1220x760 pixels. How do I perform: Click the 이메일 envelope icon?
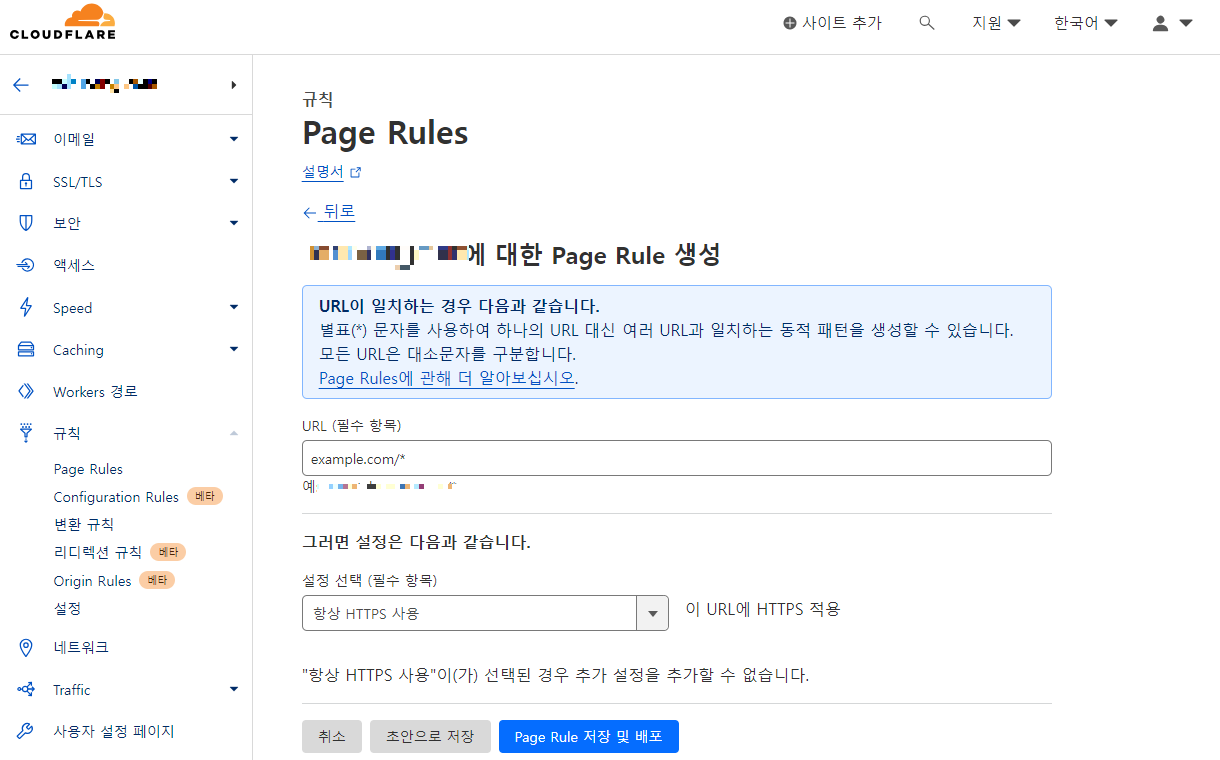click(x=27, y=139)
